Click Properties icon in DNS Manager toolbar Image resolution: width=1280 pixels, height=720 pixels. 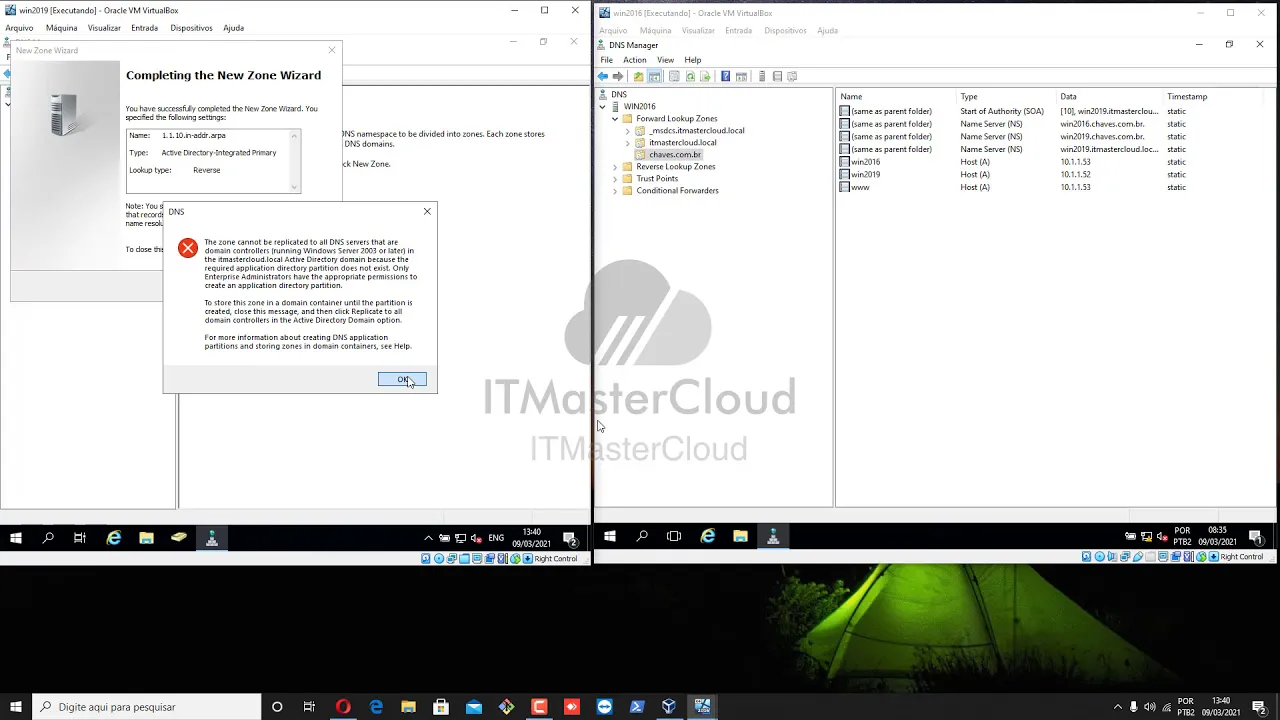click(x=674, y=77)
